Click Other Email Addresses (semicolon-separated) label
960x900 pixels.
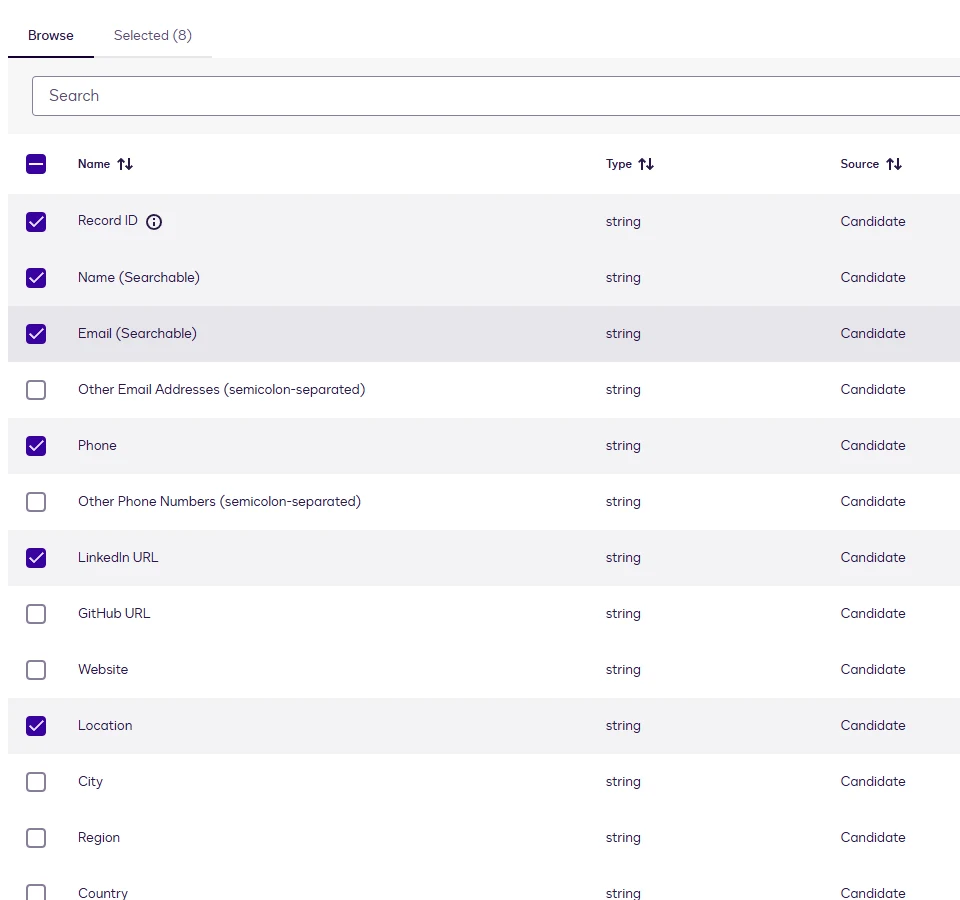[x=222, y=389]
